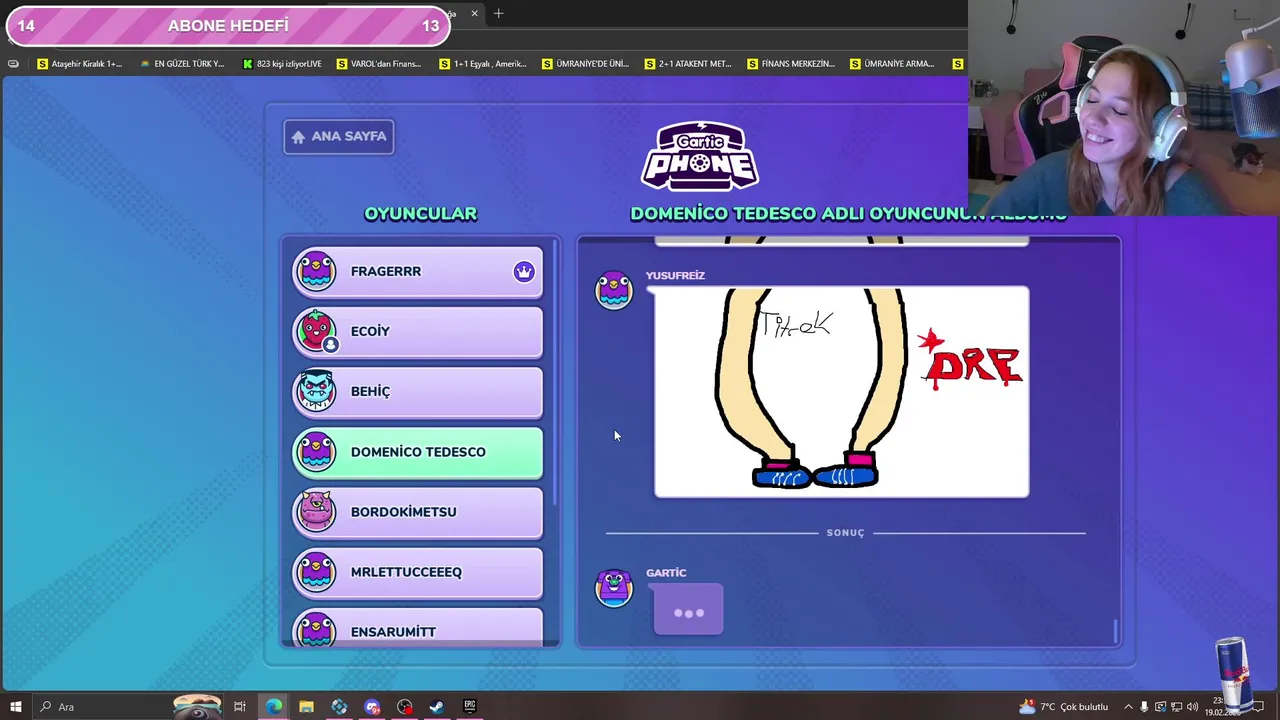Click the Gartic avatar near result
The width and height of the screenshot is (1280, 720).
[x=614, y=588]
